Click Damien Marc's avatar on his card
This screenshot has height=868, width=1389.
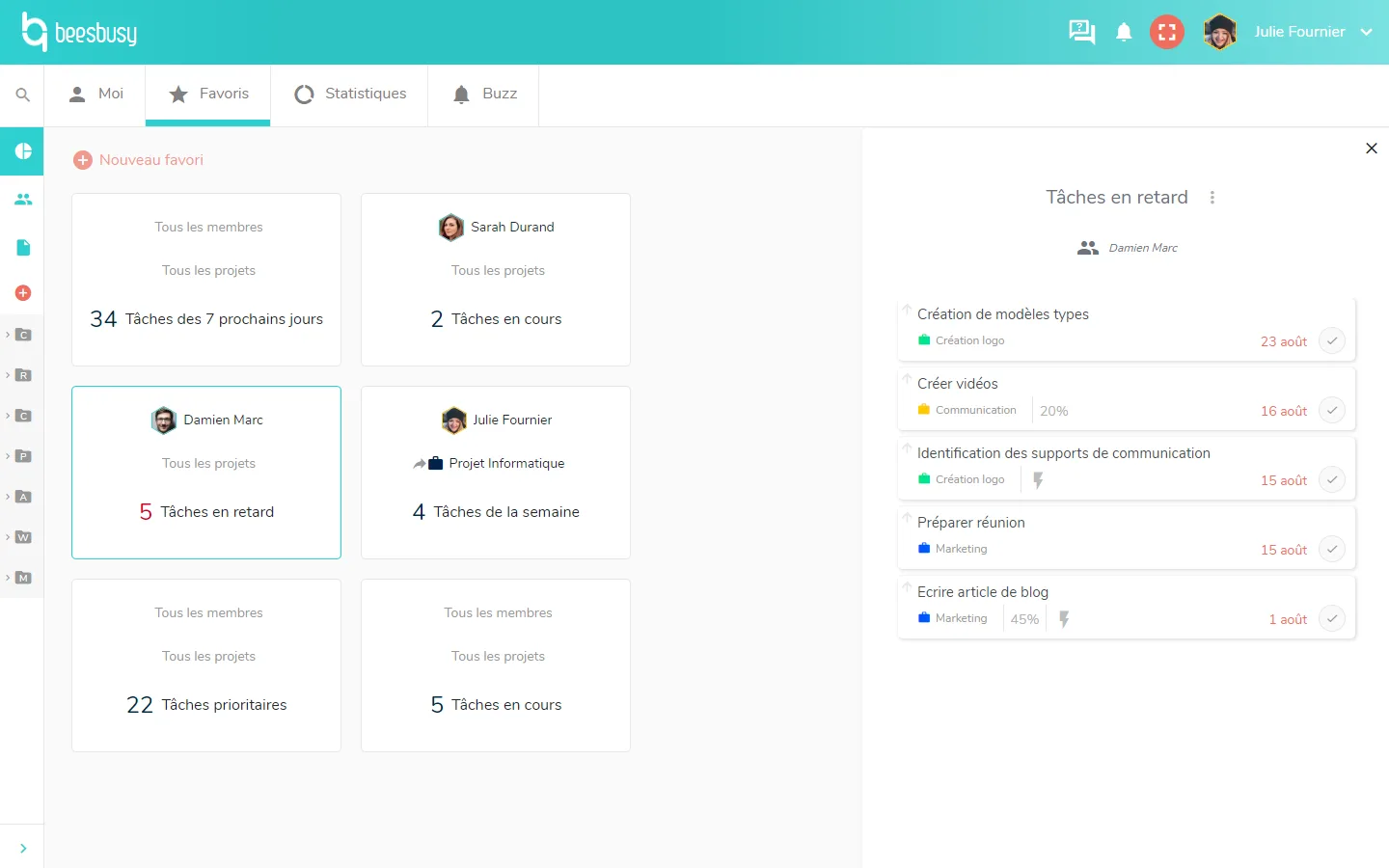pos(164,420)
